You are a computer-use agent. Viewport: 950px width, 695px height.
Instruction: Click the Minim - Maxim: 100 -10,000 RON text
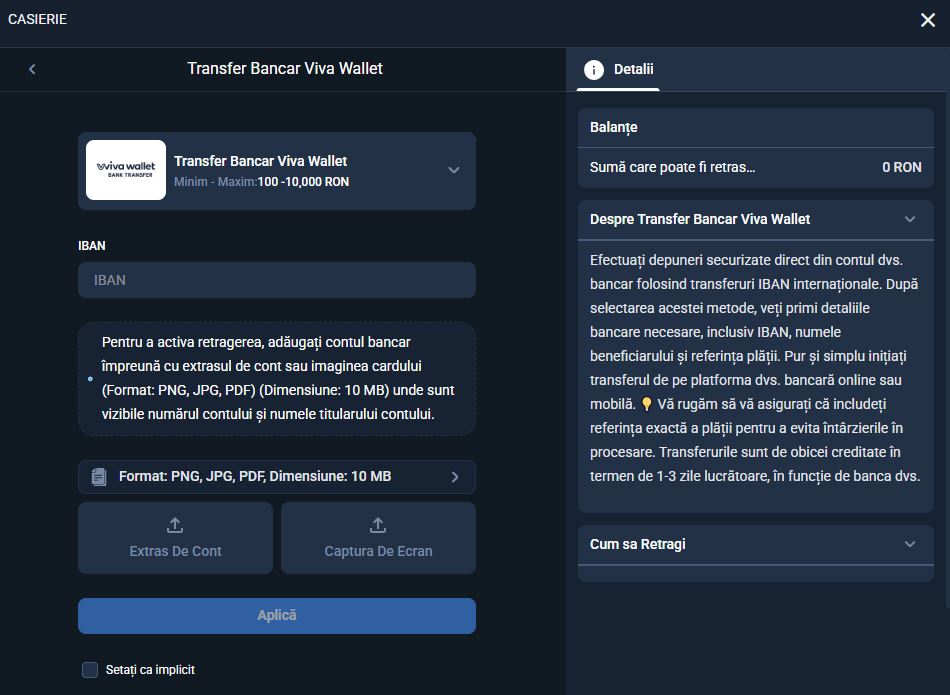click(261, 182)
